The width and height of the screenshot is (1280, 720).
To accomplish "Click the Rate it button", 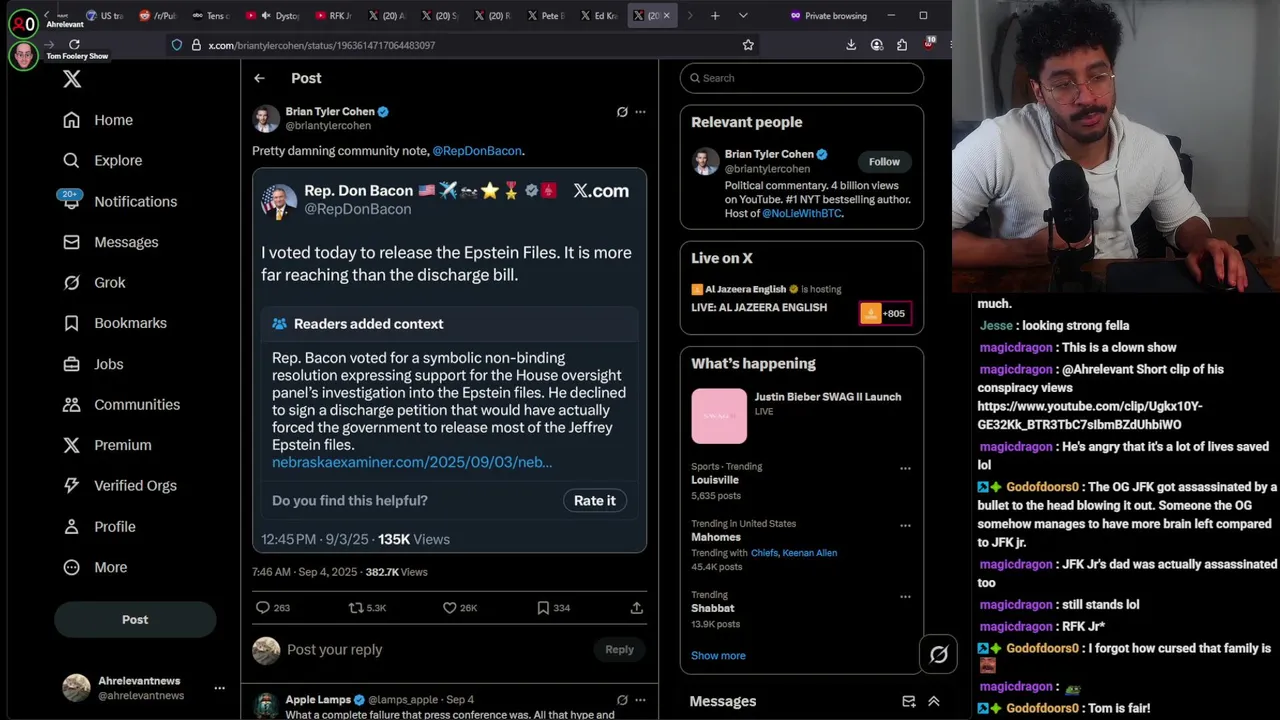I will click(595, 501).
